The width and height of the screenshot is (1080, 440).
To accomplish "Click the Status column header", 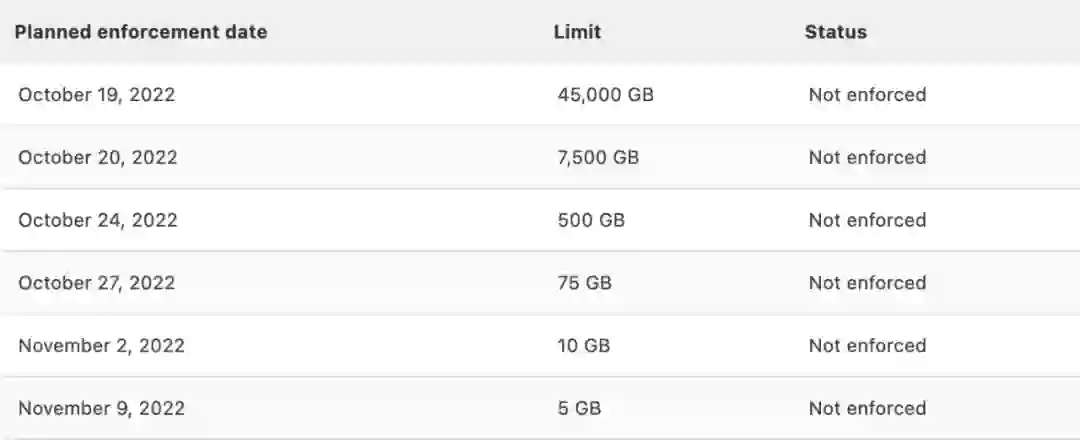I will 835,32.
